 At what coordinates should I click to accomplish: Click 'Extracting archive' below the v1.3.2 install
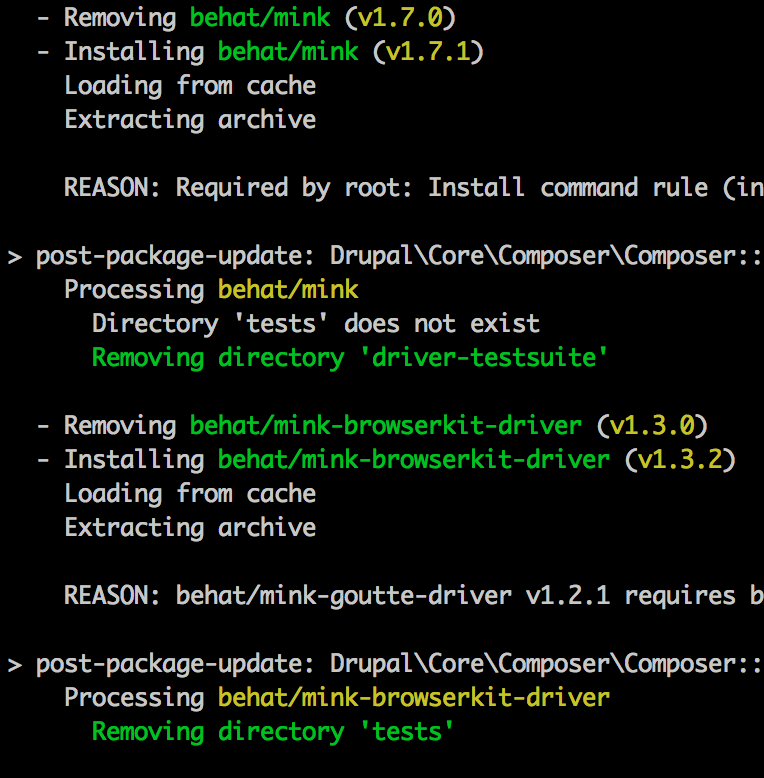pyautogui.click(x=190, y=527)
